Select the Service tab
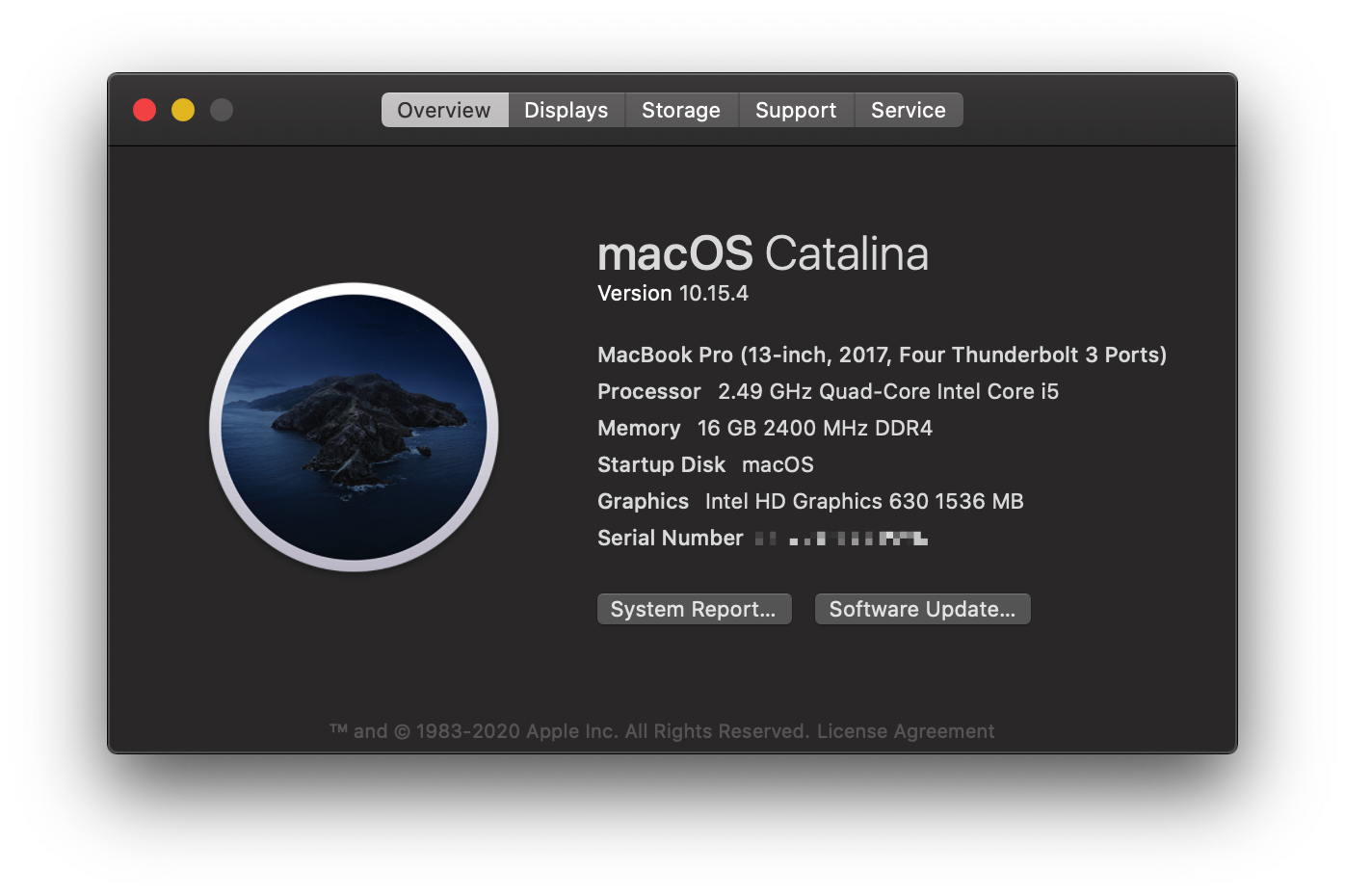The width and height of the screenshot is (1345, 896). click(x=909, y=110)
